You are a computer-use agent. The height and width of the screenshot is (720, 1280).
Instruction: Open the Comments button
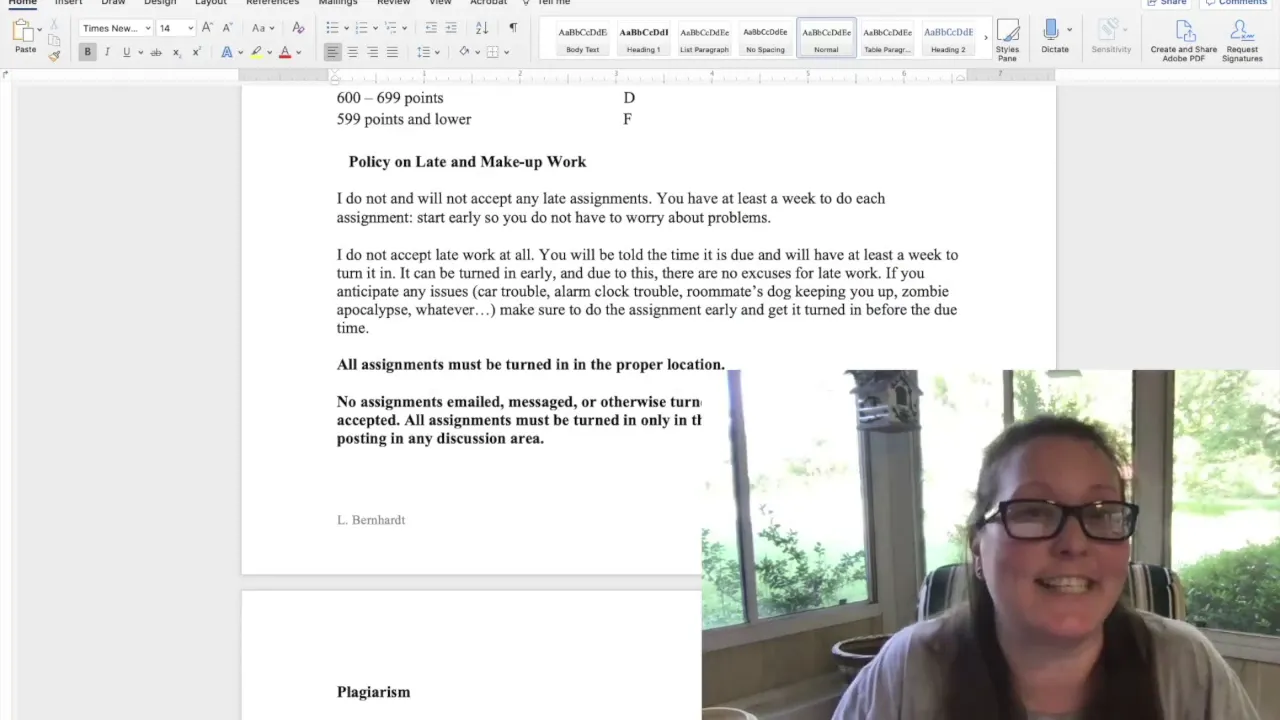(1236, 3)
